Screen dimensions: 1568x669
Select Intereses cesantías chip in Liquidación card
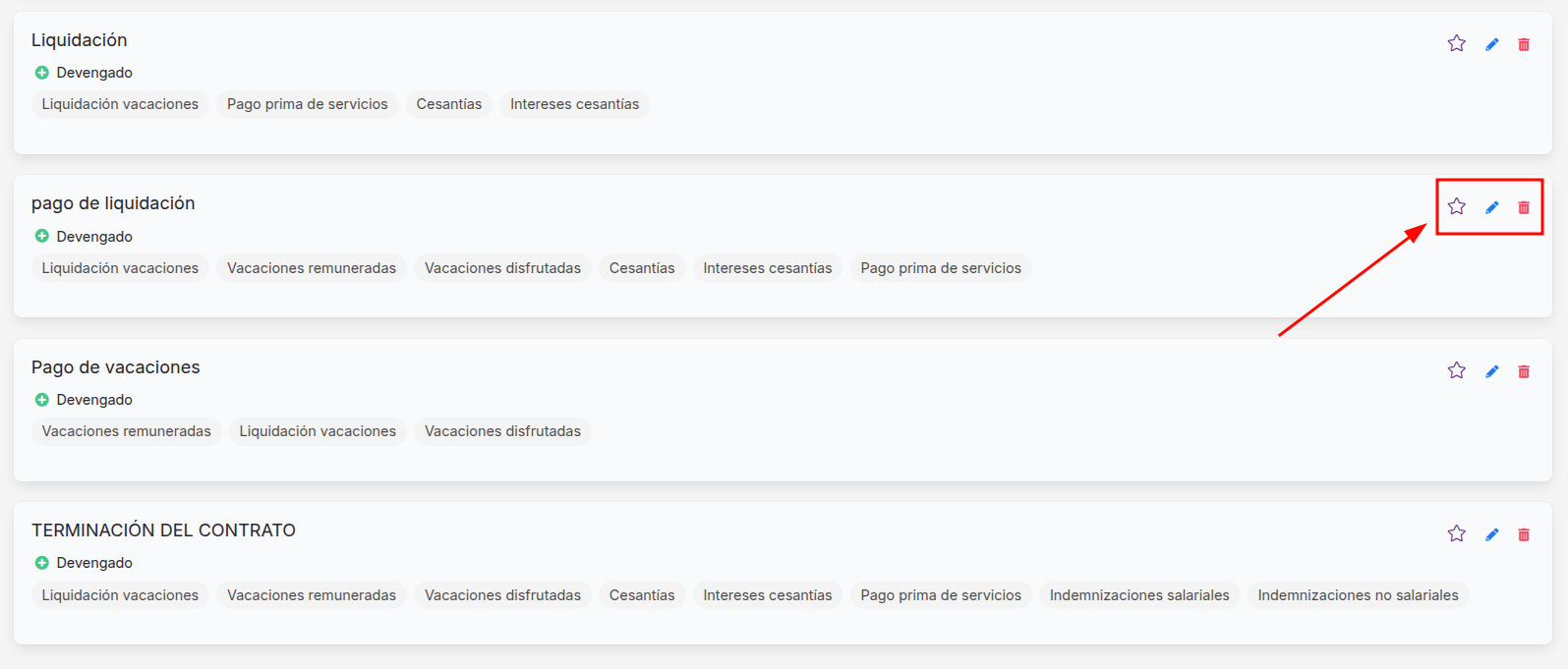(x=575, y=104)
